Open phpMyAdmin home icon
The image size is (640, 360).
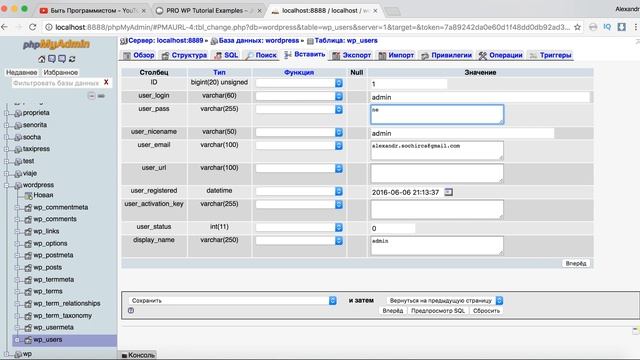(x=42, y=59)
